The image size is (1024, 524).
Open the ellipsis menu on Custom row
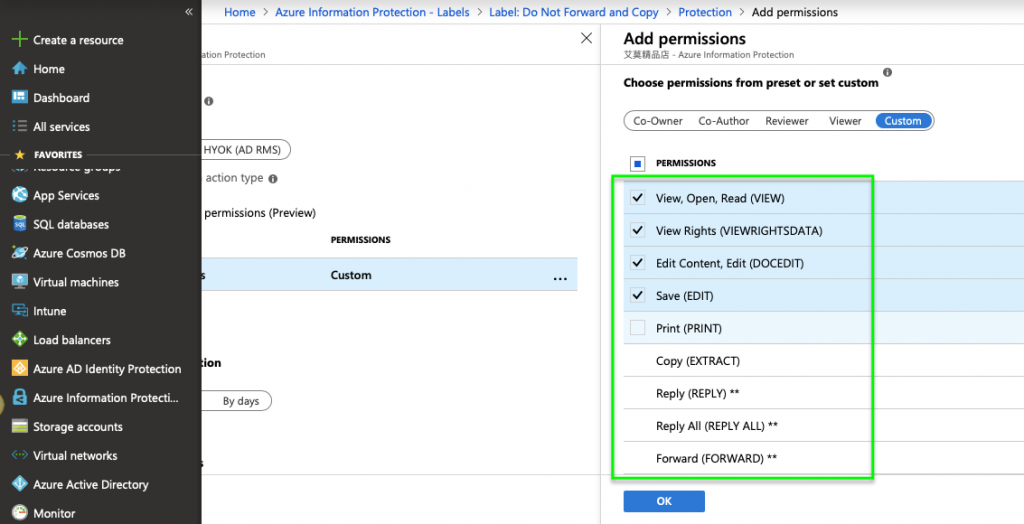560,278
